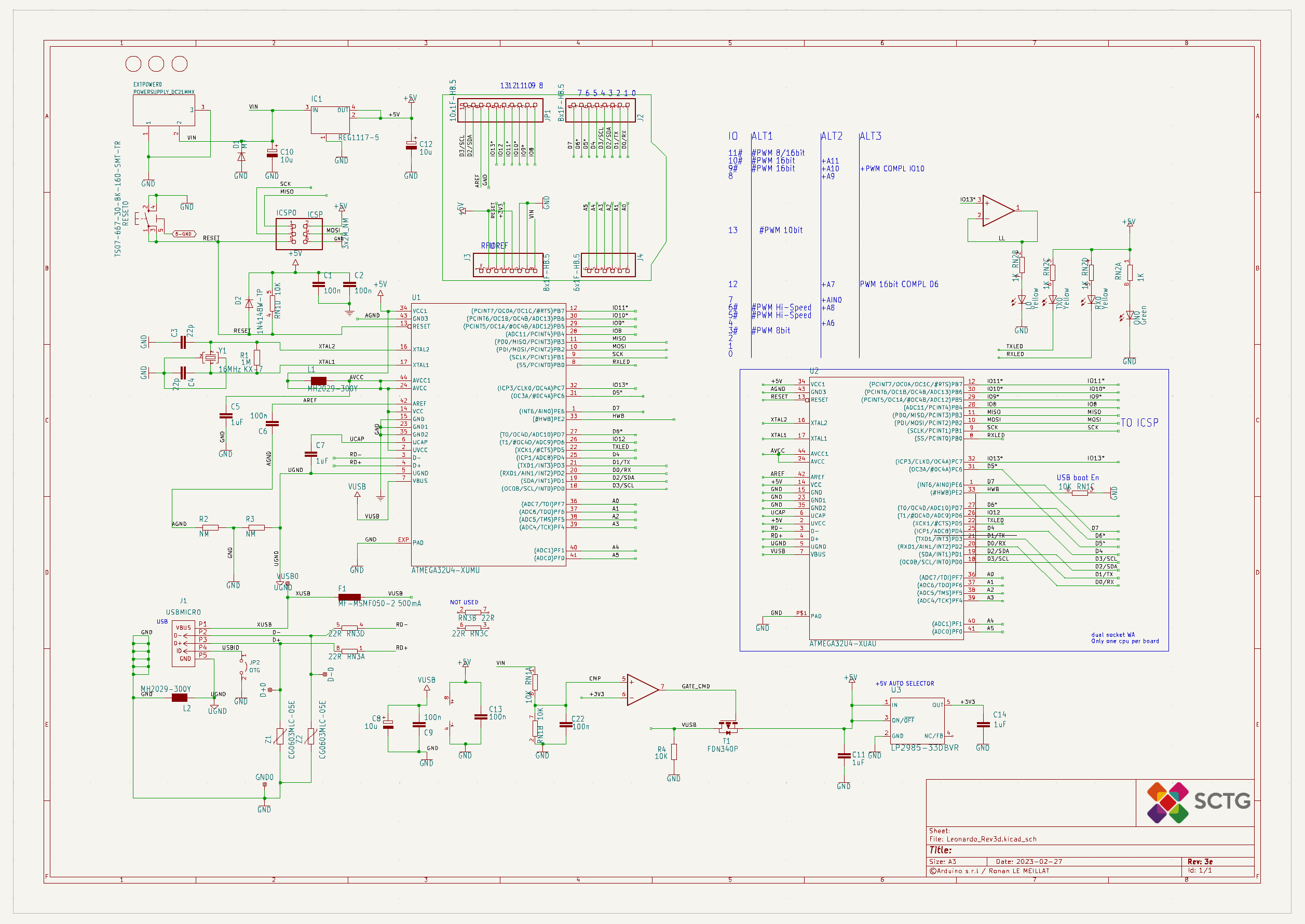Click the 16MHz crystal Y1 symbol
Viewport: 1305px width, 924px height.
pos(210,358)
